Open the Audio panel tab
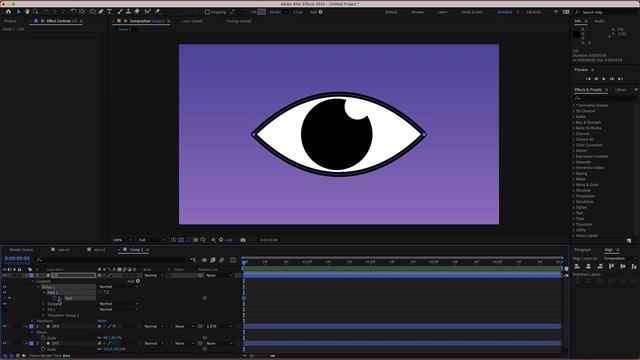This screenshot has height=360, width=640. pos(599,21)
